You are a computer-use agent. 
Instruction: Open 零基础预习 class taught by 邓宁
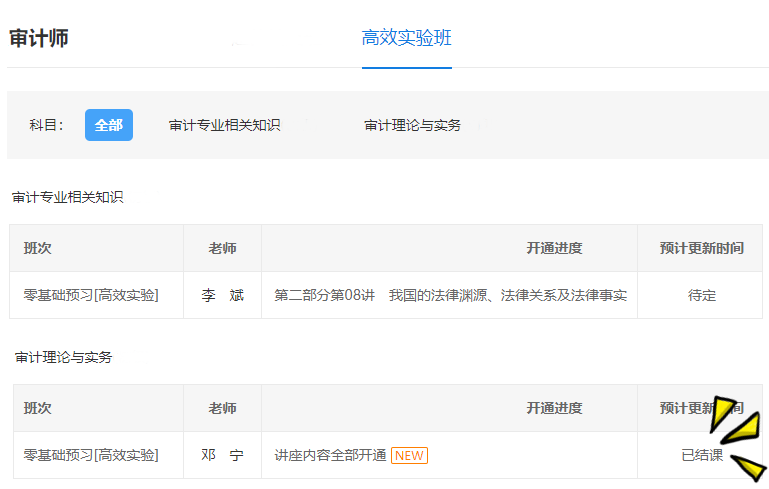[x=91, y=455]
